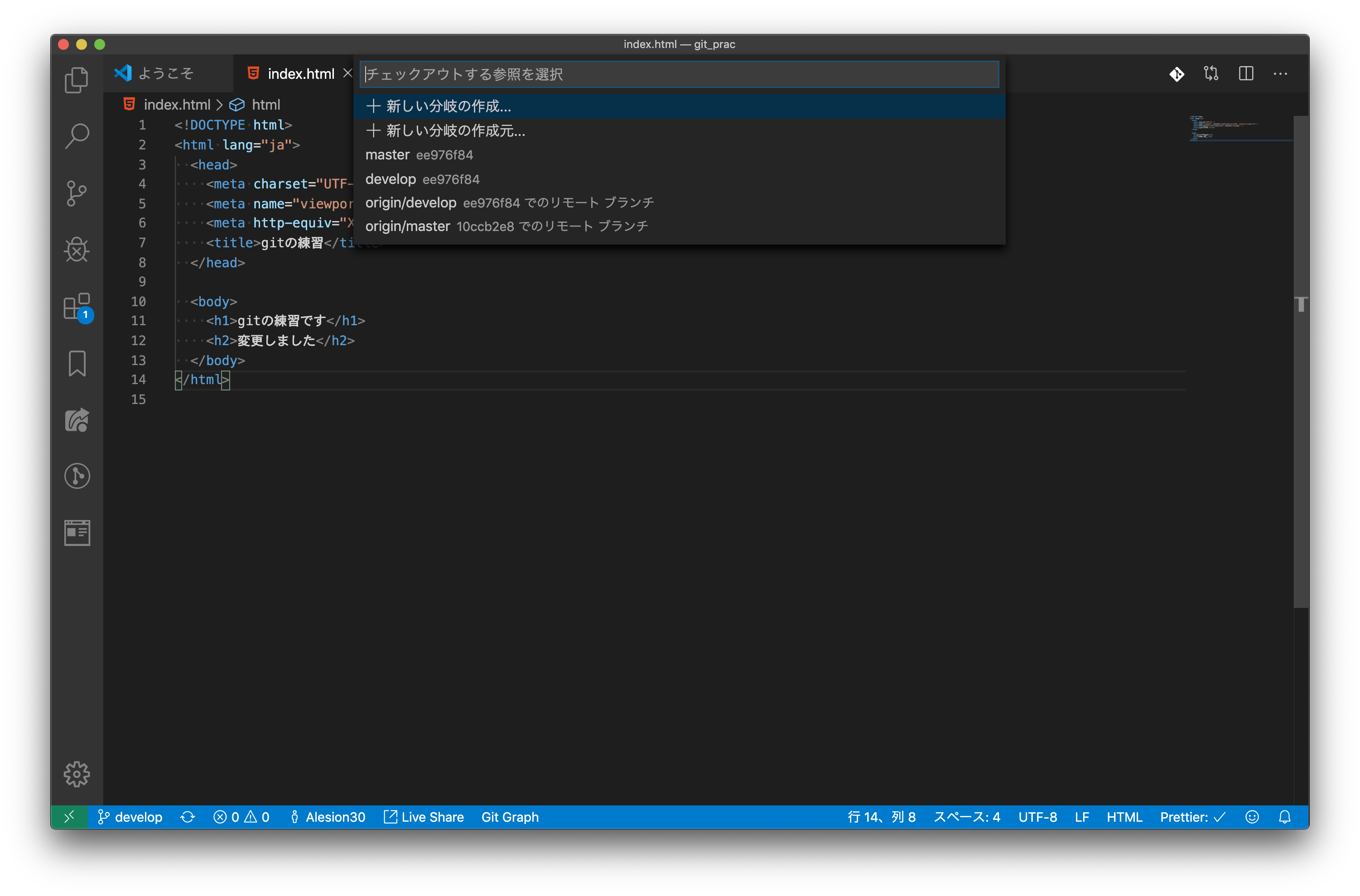Open the Search view icon
1360x896 pixels.
coord(77,136)
